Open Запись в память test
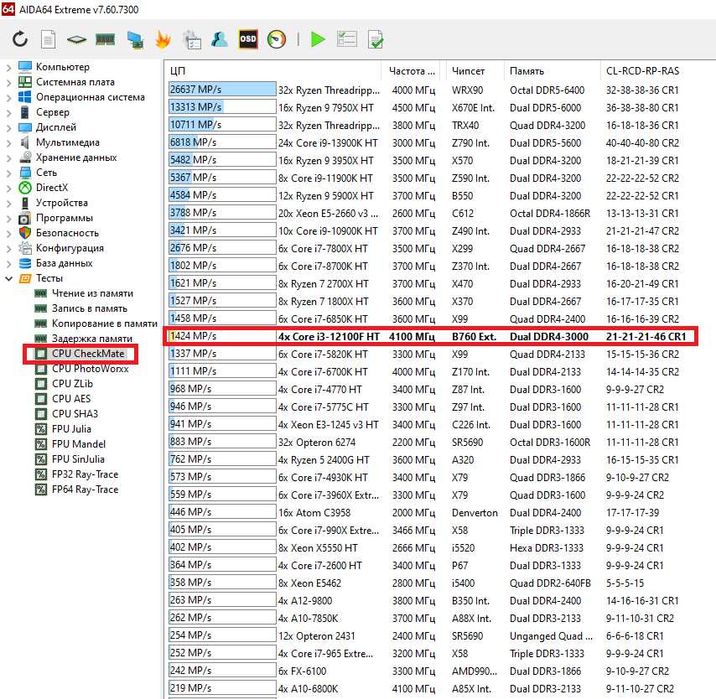716x699 pixels. tap(89, 308)
